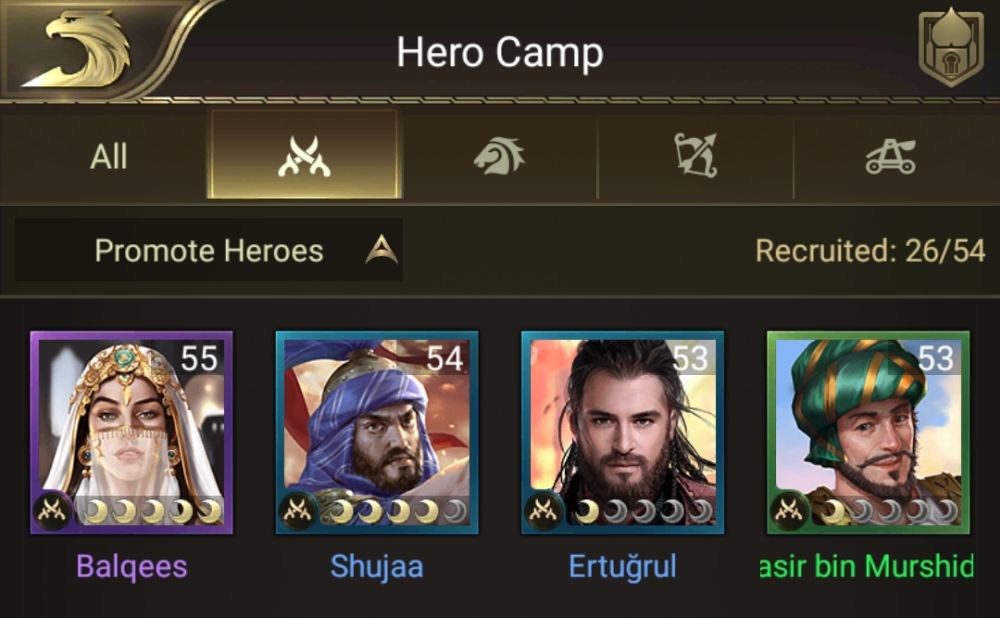
Task: Open Balqees hero portrait
Action: pos(131,432)
